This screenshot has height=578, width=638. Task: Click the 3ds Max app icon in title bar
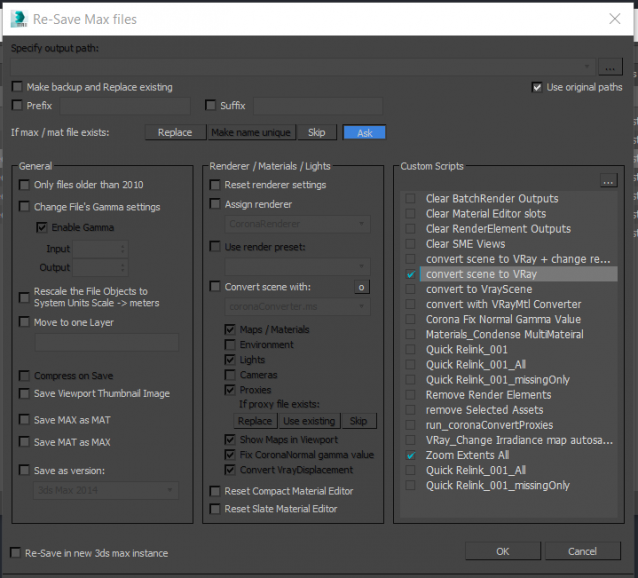19,19
